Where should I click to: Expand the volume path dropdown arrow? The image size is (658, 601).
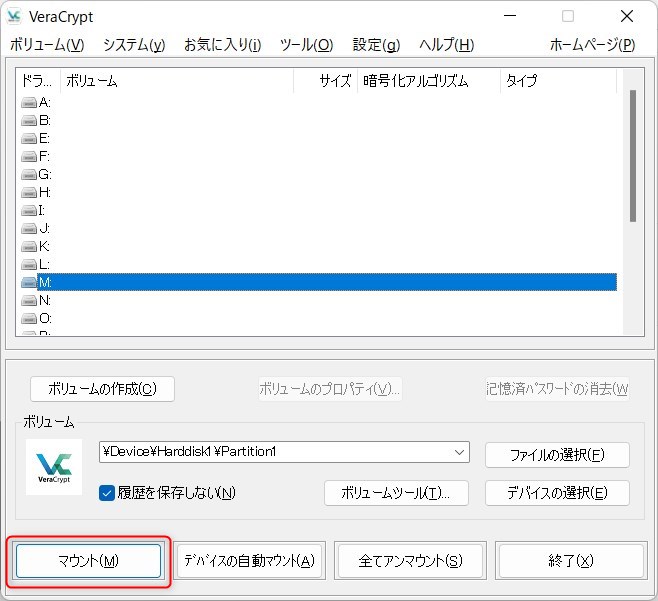(460, 452)
